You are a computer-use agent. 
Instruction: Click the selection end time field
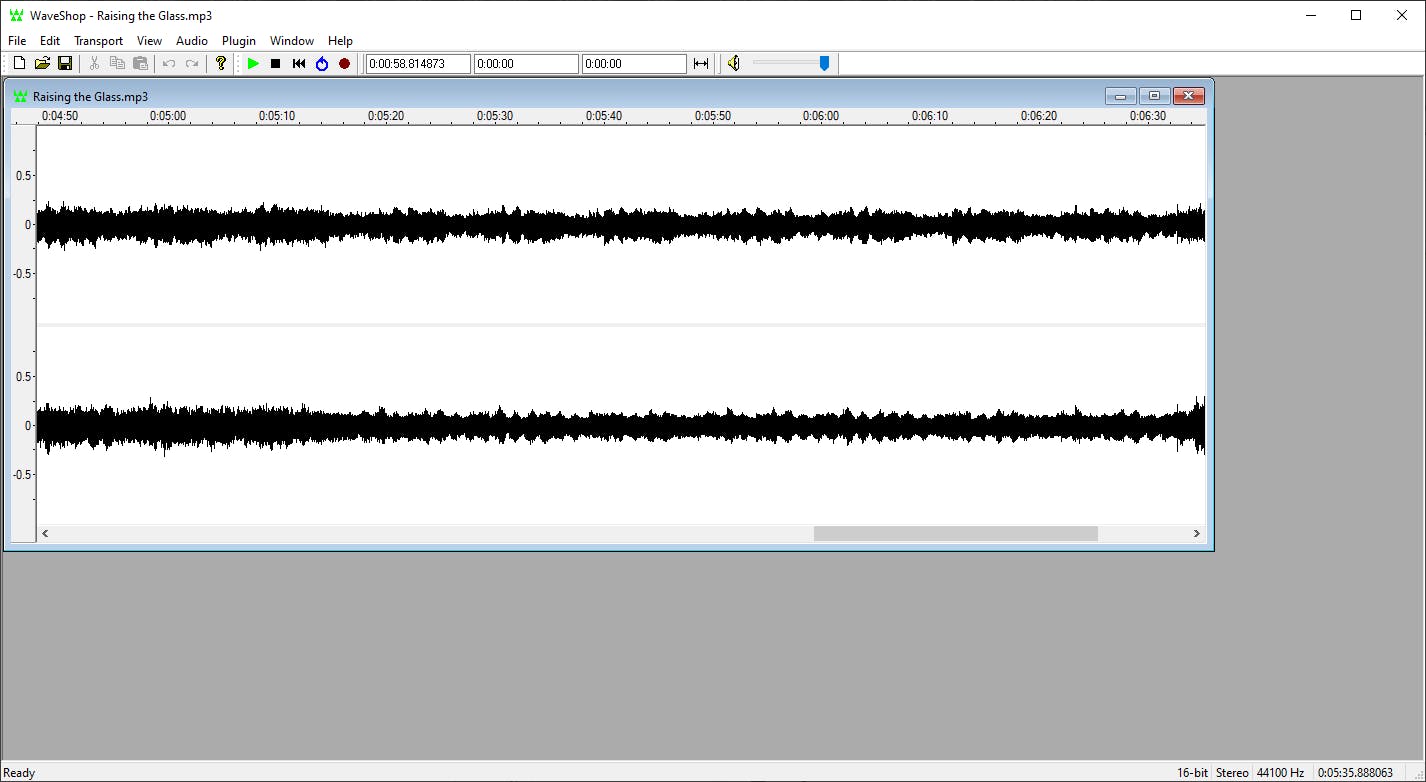634,64
